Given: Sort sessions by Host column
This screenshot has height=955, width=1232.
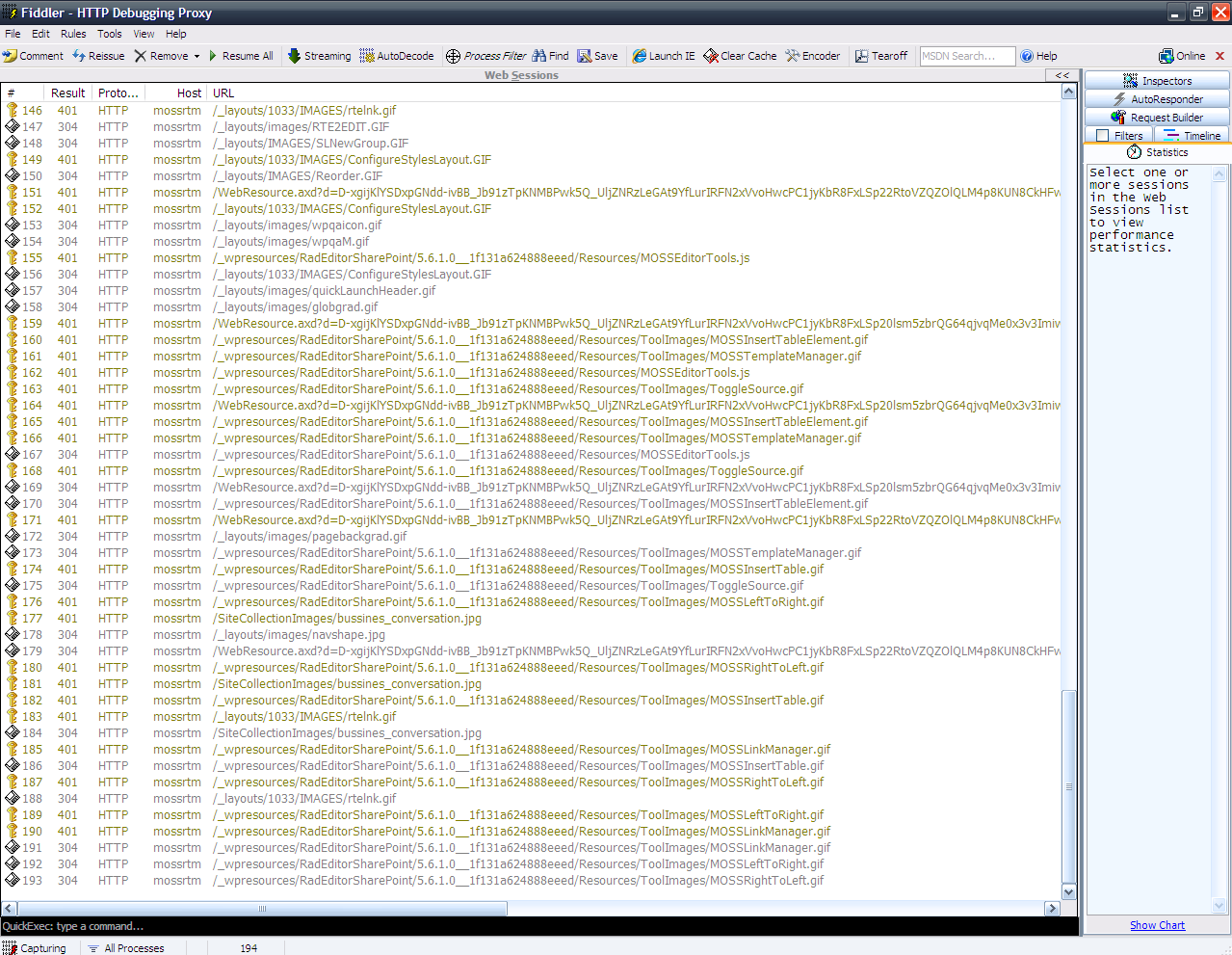Looking at the screenshot, I should 177,93.
